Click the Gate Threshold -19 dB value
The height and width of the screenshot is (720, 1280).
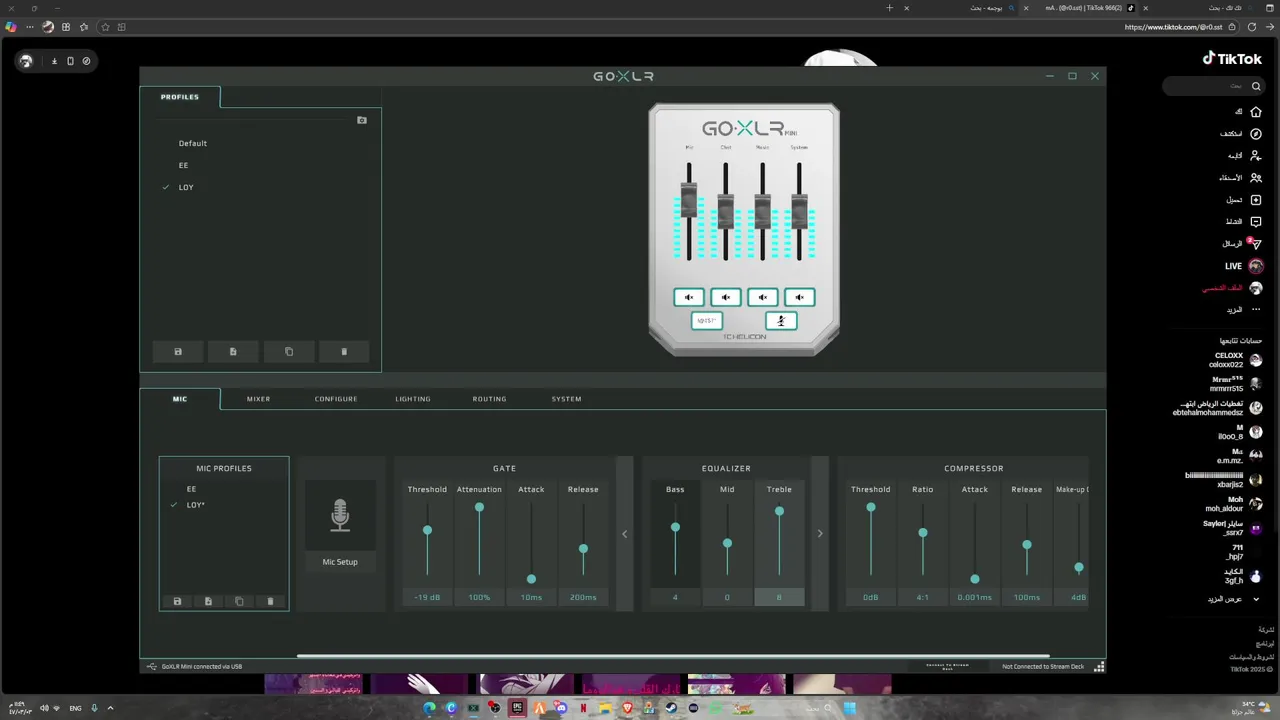[427, 597]
